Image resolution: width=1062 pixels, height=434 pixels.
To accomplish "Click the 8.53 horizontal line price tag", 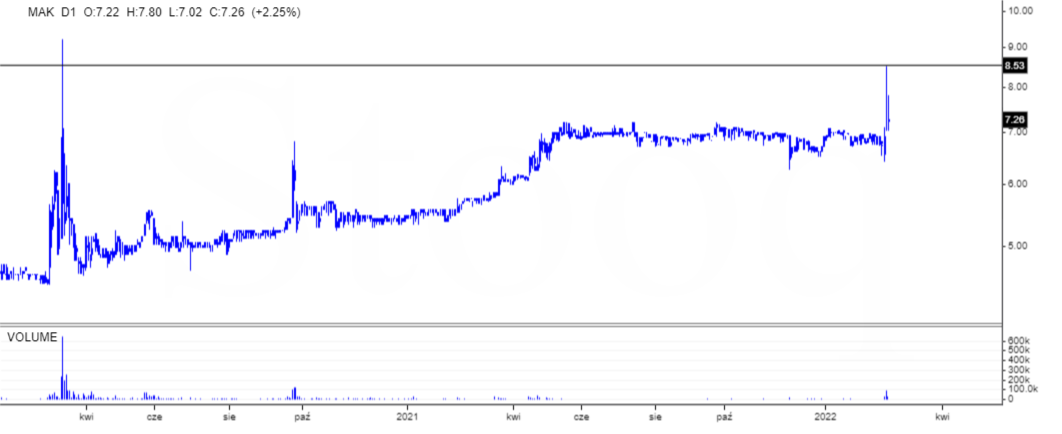I will (x=1015, y=66).
